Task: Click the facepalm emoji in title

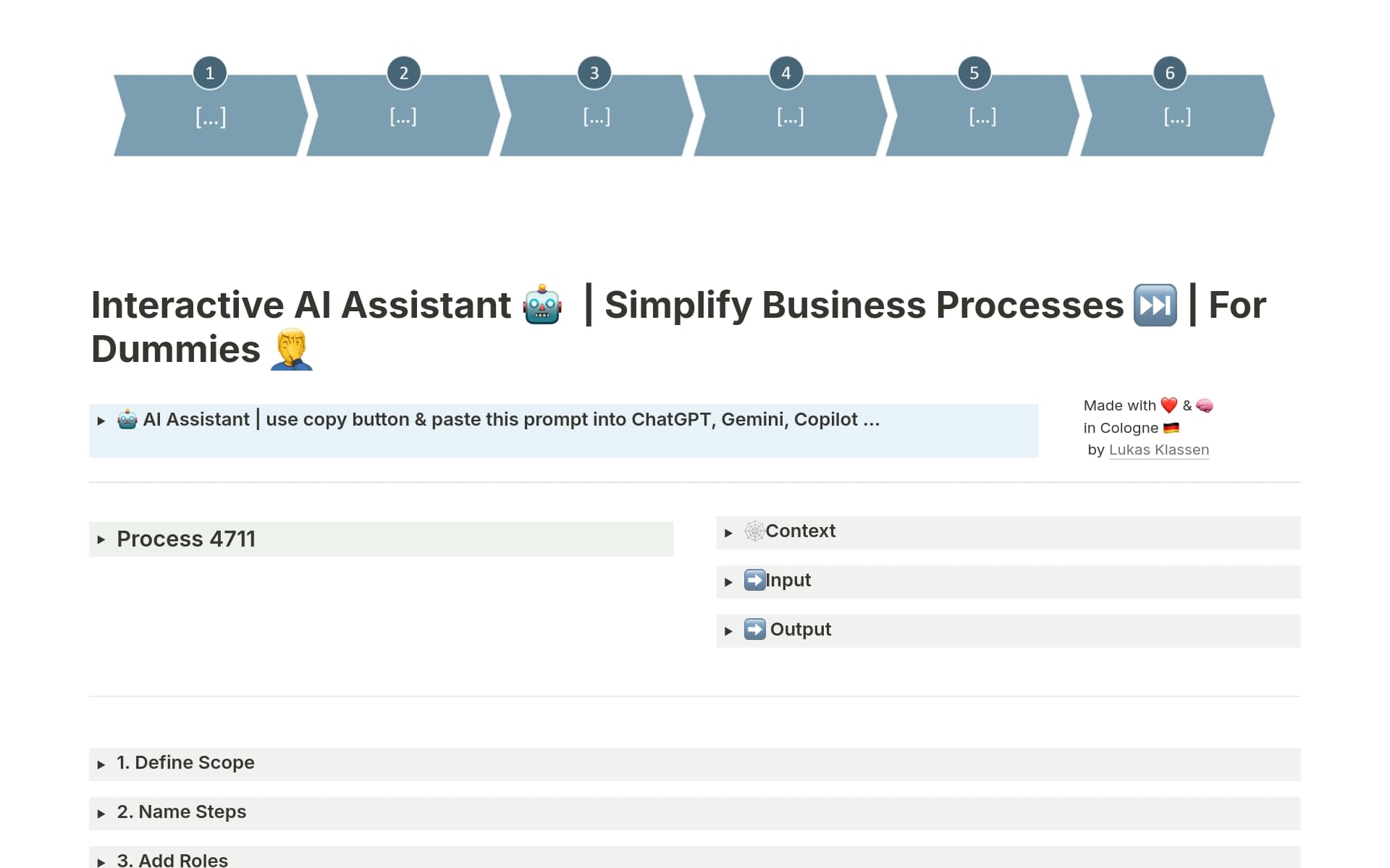Action: tap(291, 350)
